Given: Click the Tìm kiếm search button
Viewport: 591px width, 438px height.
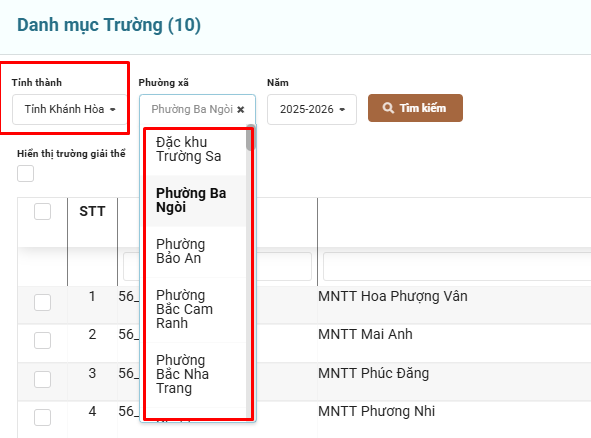Looking at the screenshot, I should [415, 108].
